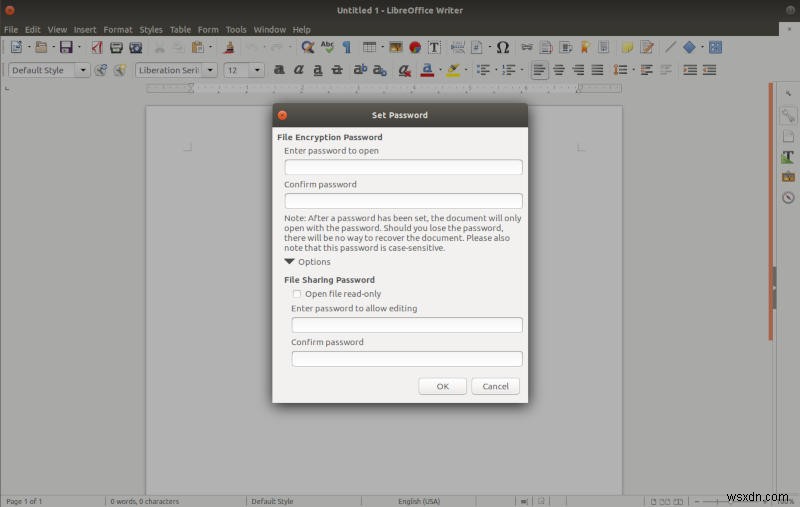Click Enter password to open field
The height and width of the screenshot is (507, 800).
coord(403,167)
